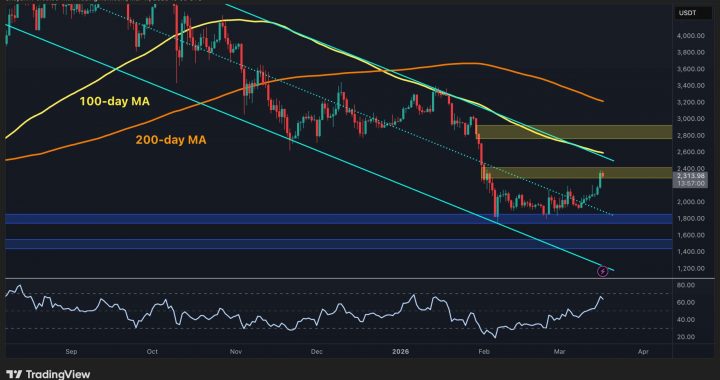Click the RSI 40.00 scale label
The image size is (720, 380).
[x=687, y=319]
